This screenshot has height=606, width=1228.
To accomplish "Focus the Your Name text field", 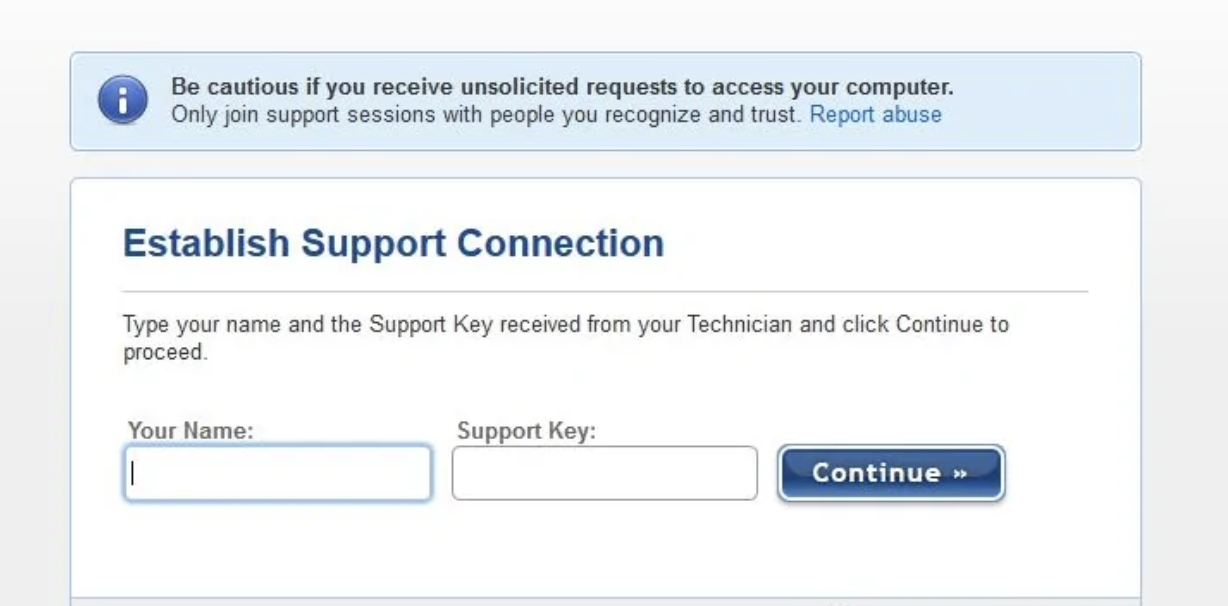I will pyautogui.click(x=278, y=473).
